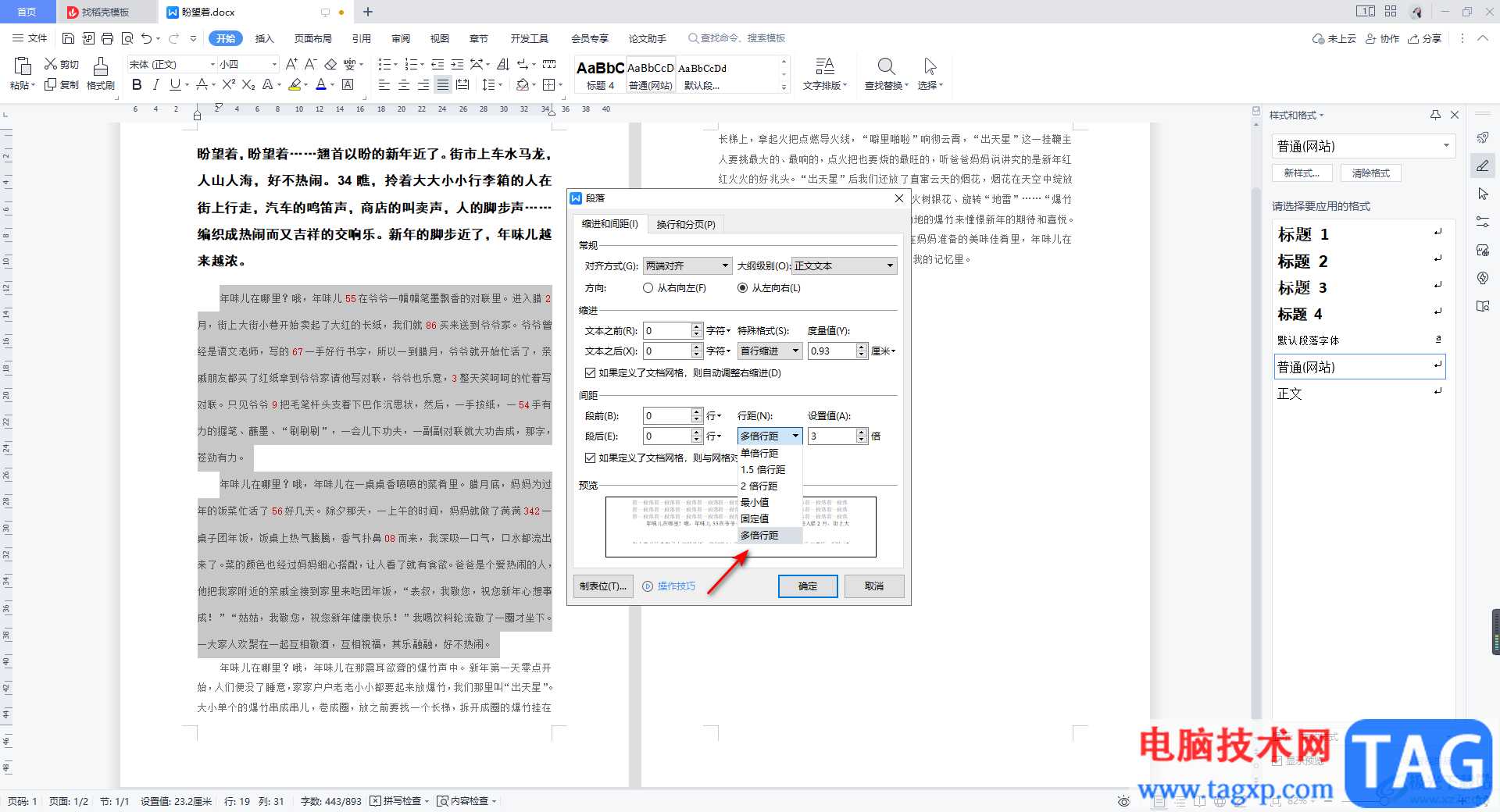Image resolution: width=1500 pixels, height=812 pixels.
Task: Choose 1.5 line spacing option
Action: [770, 470]
